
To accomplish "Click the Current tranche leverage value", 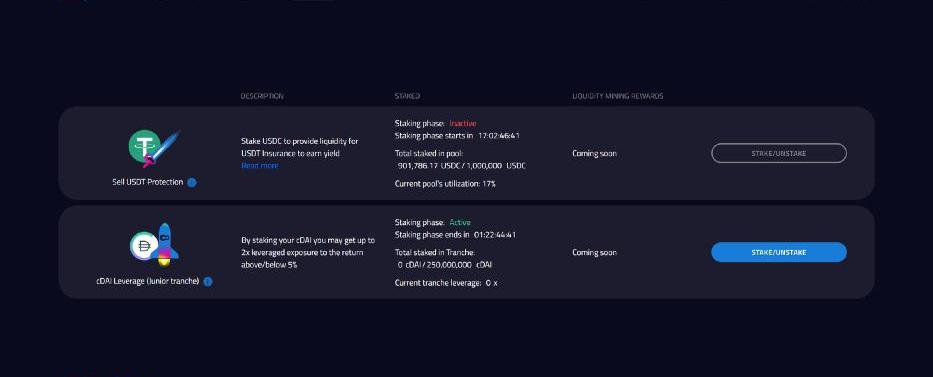I will [x=491, y=283].
